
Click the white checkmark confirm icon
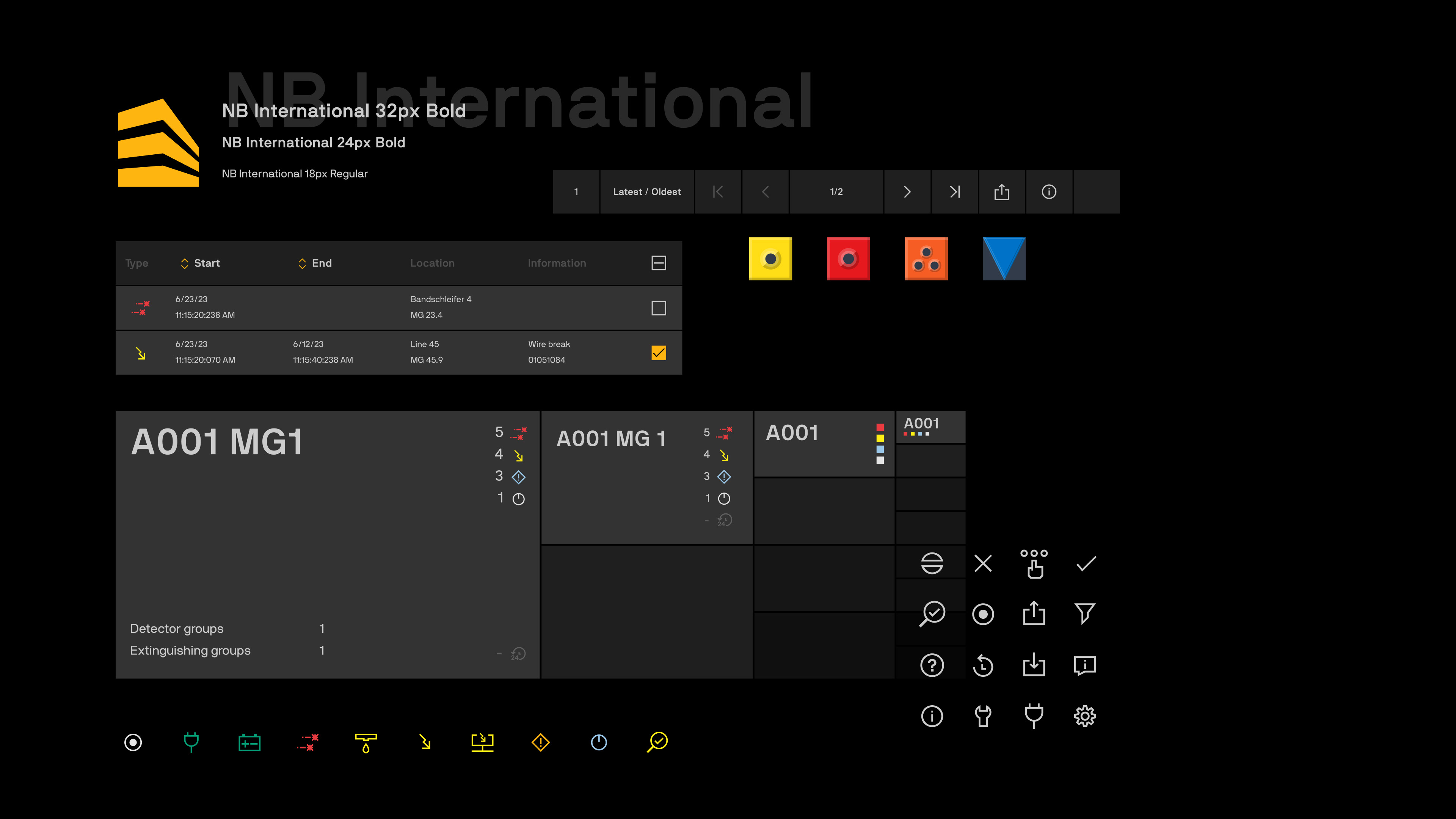tap(1086, 563)
